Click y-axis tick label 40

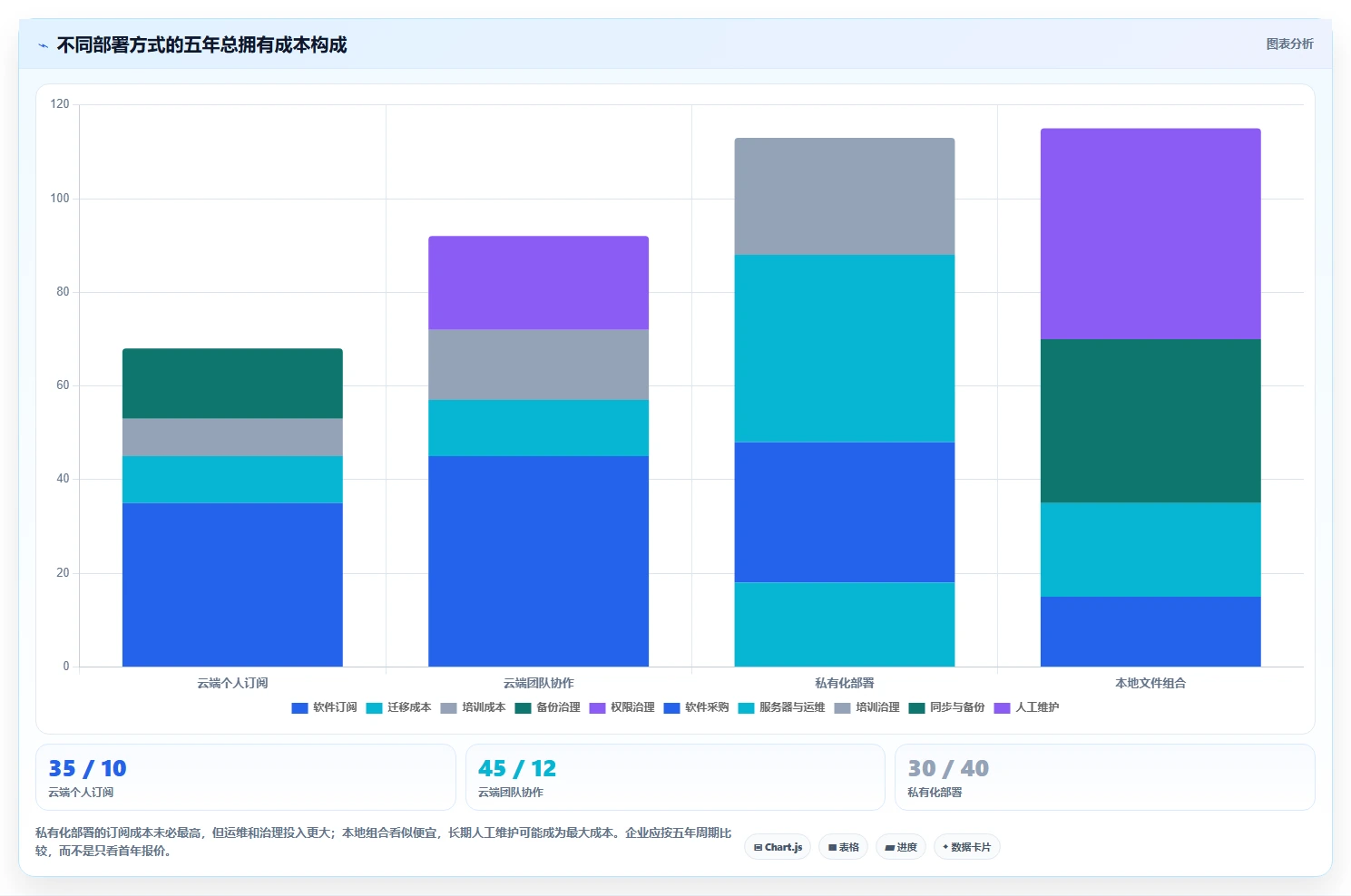(x=63, y=479)
